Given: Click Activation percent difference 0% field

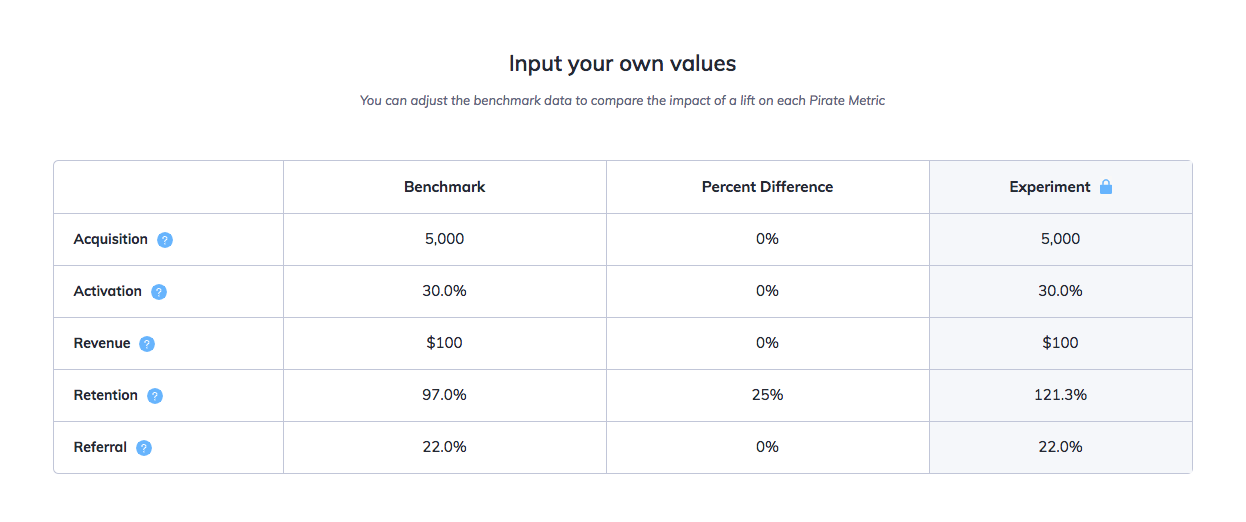Looking at the screenshot, I should pyautogui.click(x=767, y=291).
